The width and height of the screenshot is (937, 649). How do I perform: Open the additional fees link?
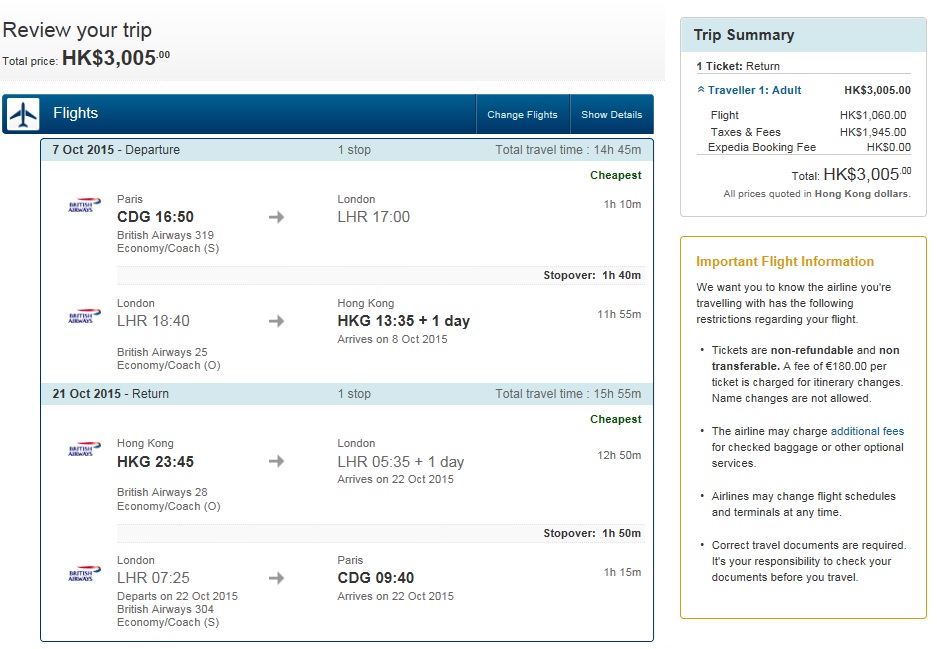(x=867, y=431)
